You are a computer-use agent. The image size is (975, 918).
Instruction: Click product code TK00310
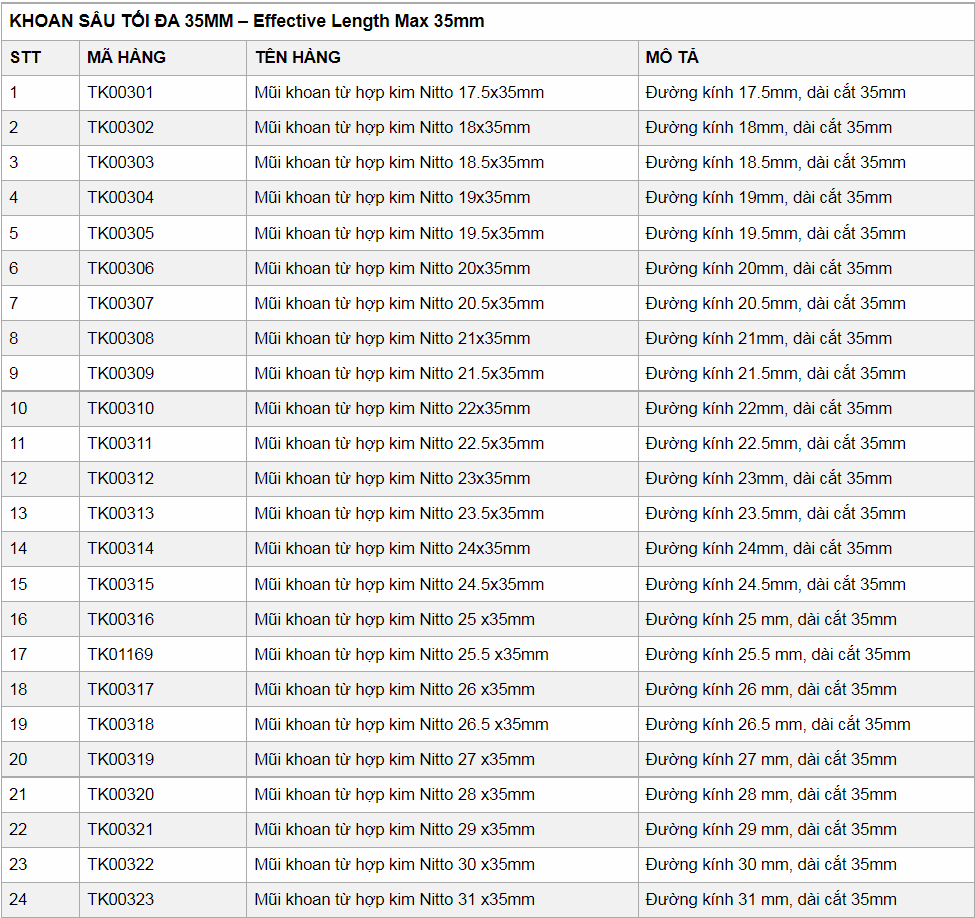(x=121, y=408)
